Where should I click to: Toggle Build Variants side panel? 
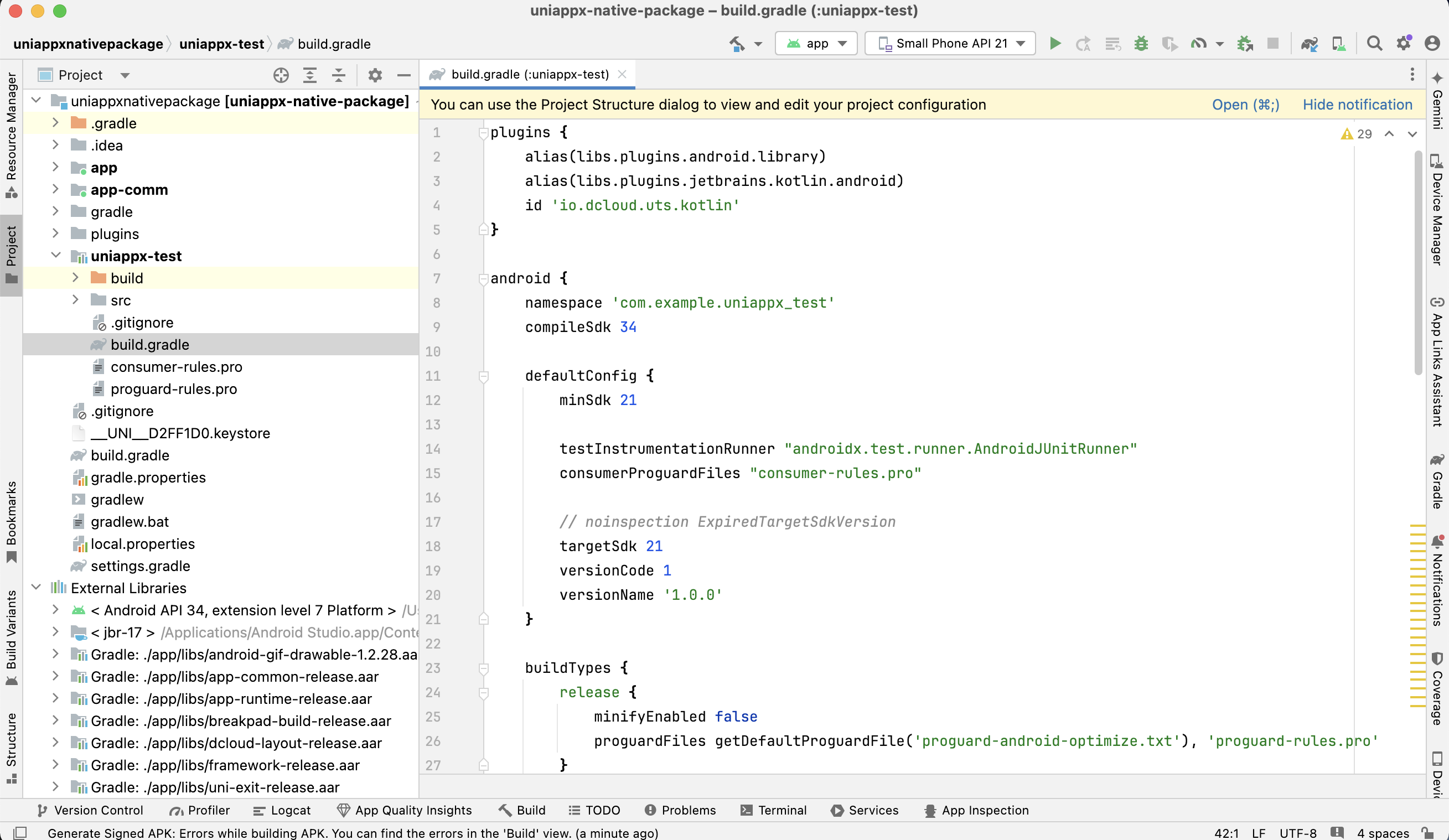pyautogui.click(x=11, y=638)
